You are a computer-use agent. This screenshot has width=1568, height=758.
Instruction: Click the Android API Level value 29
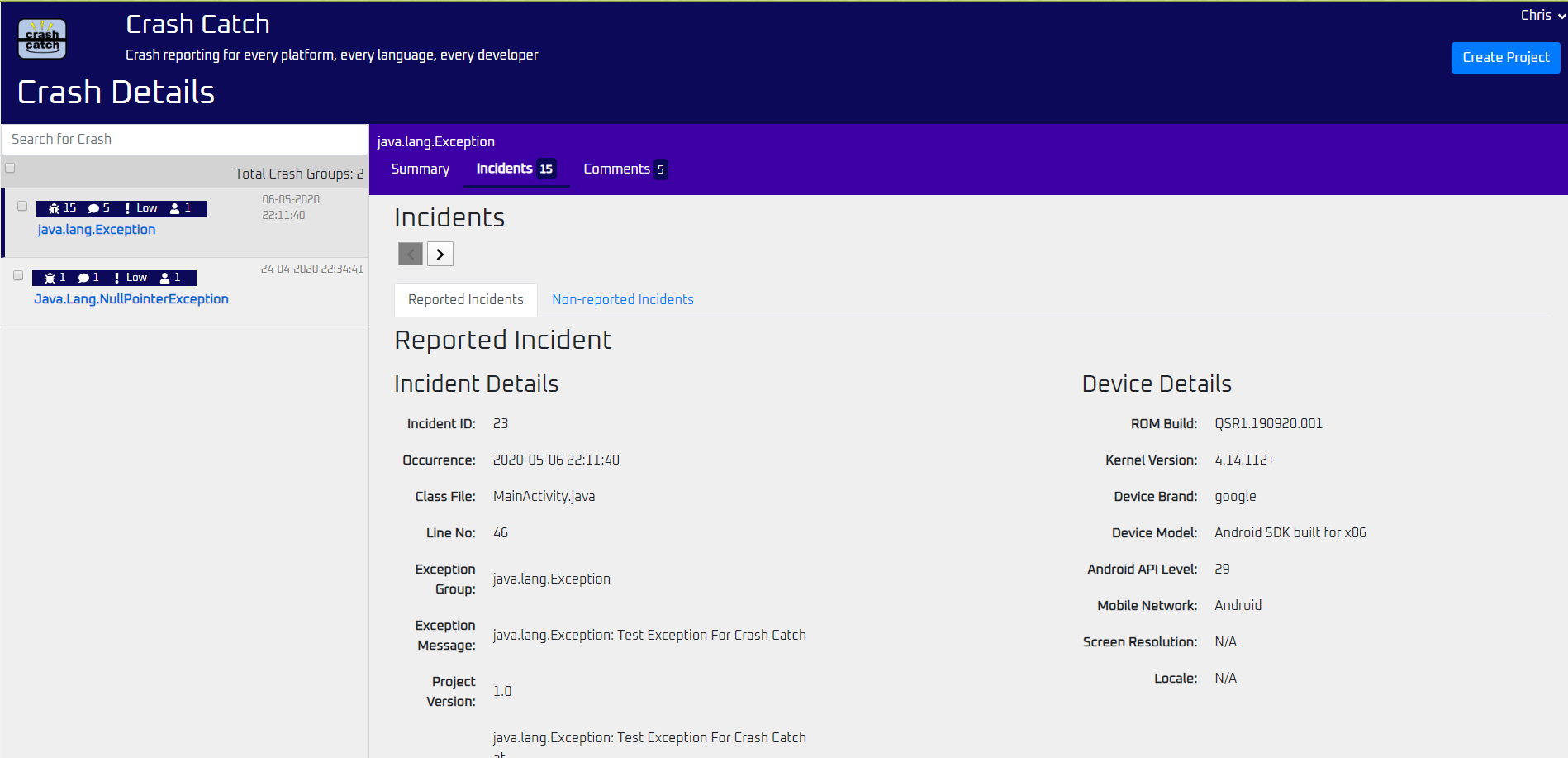(1222, 569)
